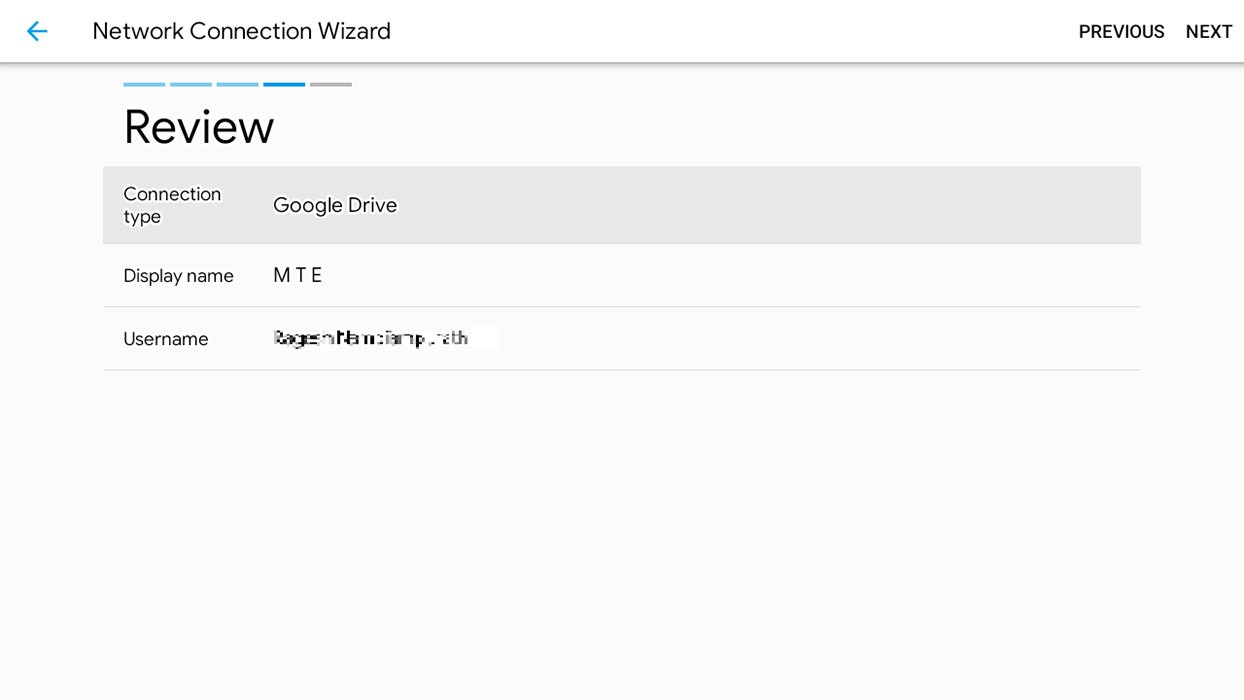Select the Display name label
The width and height of the screenshot is (1244, 700).
[x=178, y=276]
